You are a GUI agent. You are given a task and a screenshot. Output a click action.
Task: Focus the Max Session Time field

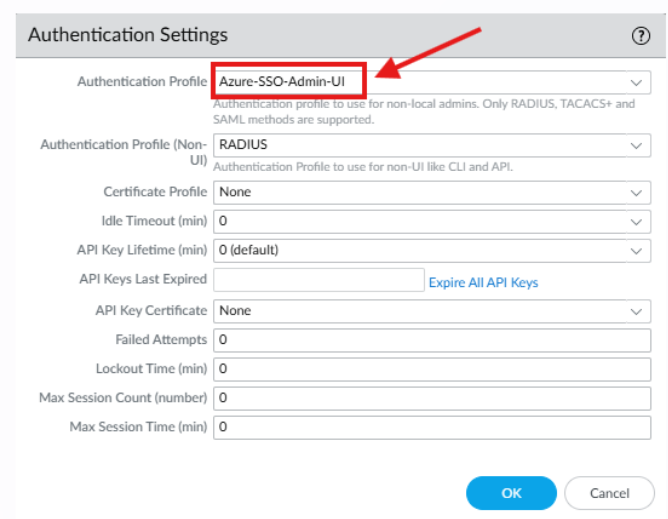pos(432,427)
